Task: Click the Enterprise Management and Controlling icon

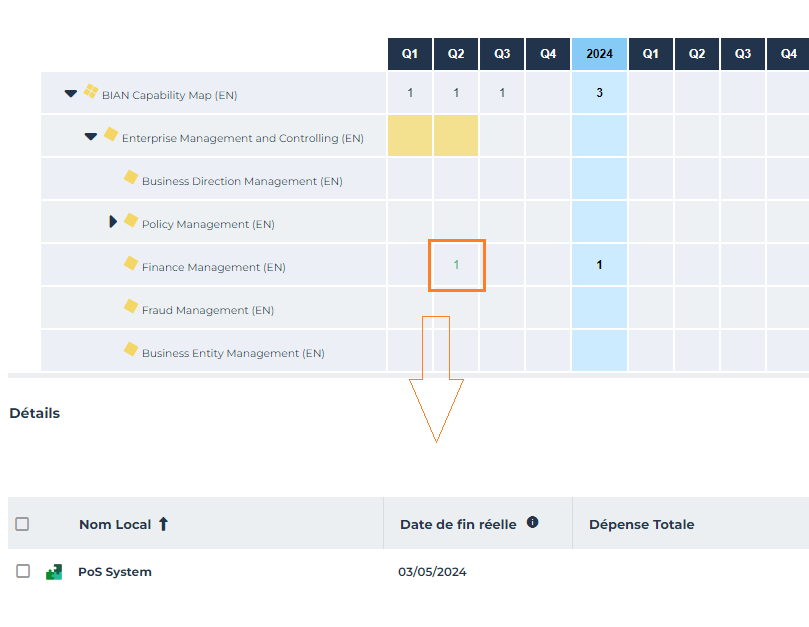Action: tap(110, 135)
